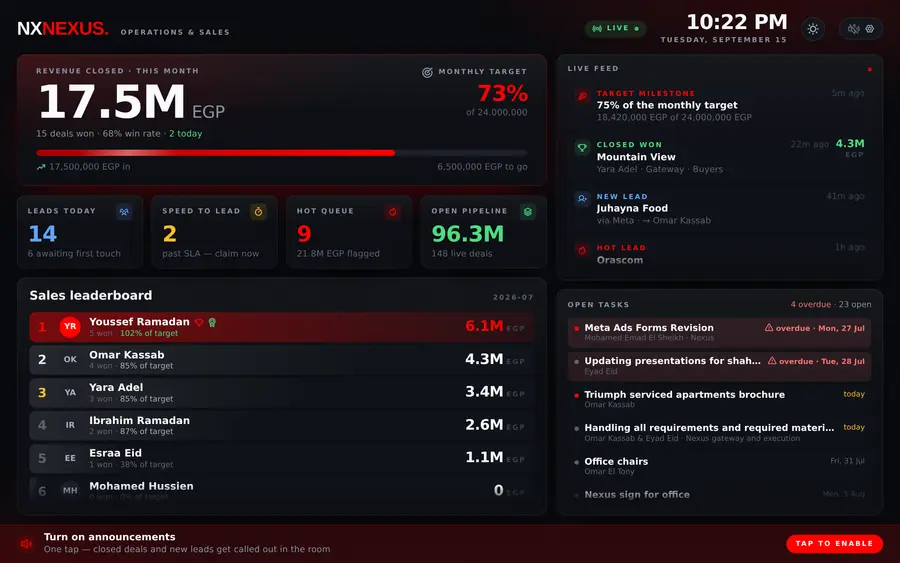Click the Closed Won trophy icon
900x563 pixels.
pos(582,147)
